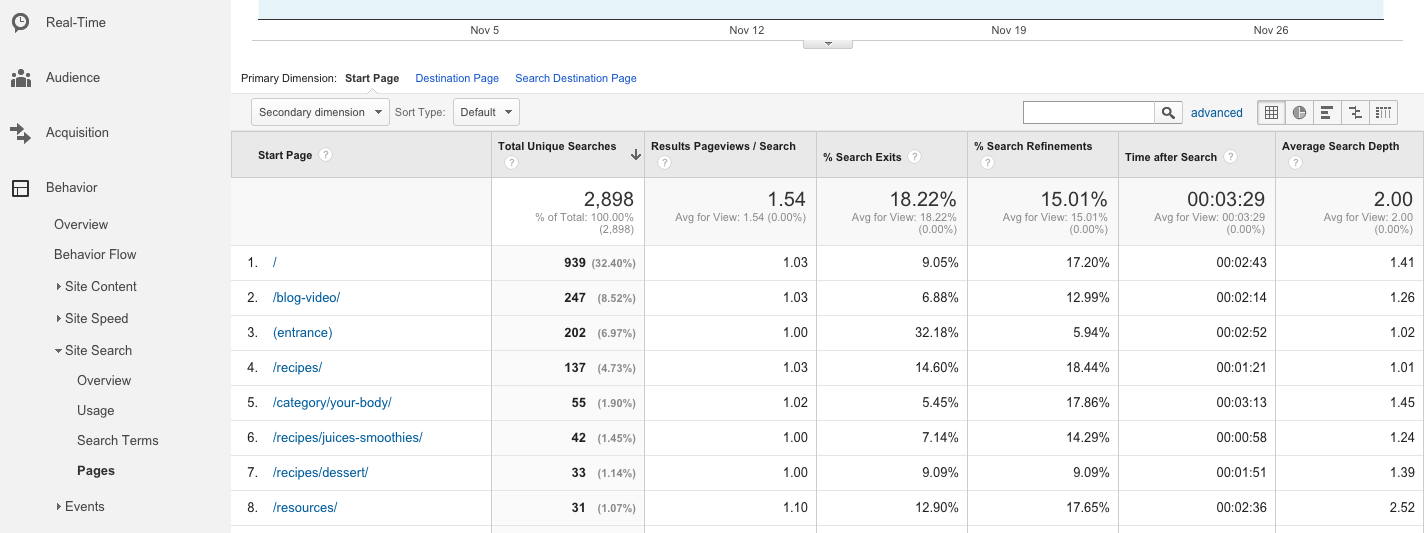Select Destination Page primary dimension
This screenshot has height=533, width=1424.
coord(457,78)
